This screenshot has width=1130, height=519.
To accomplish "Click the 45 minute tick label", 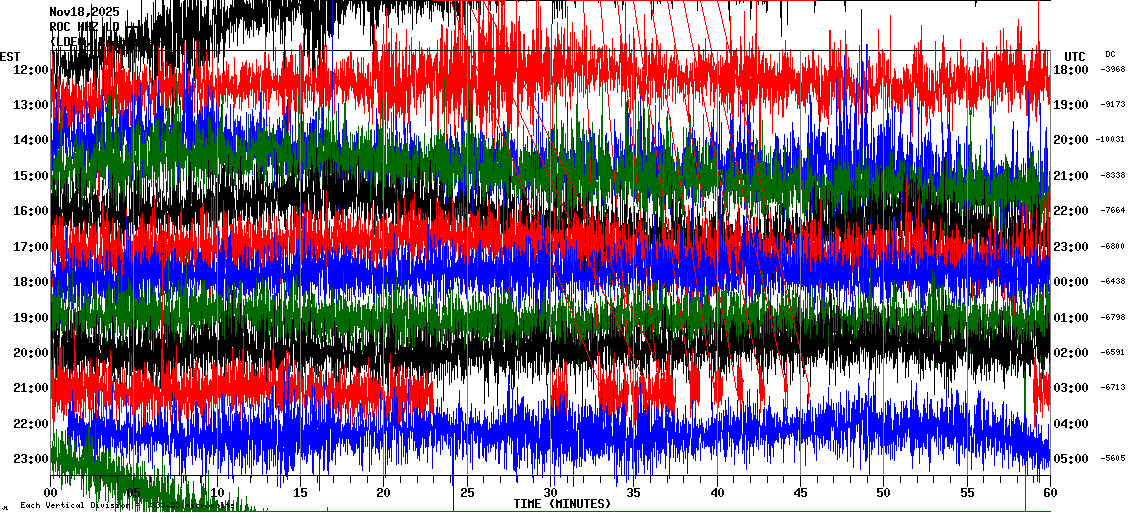I will (800, 493).
